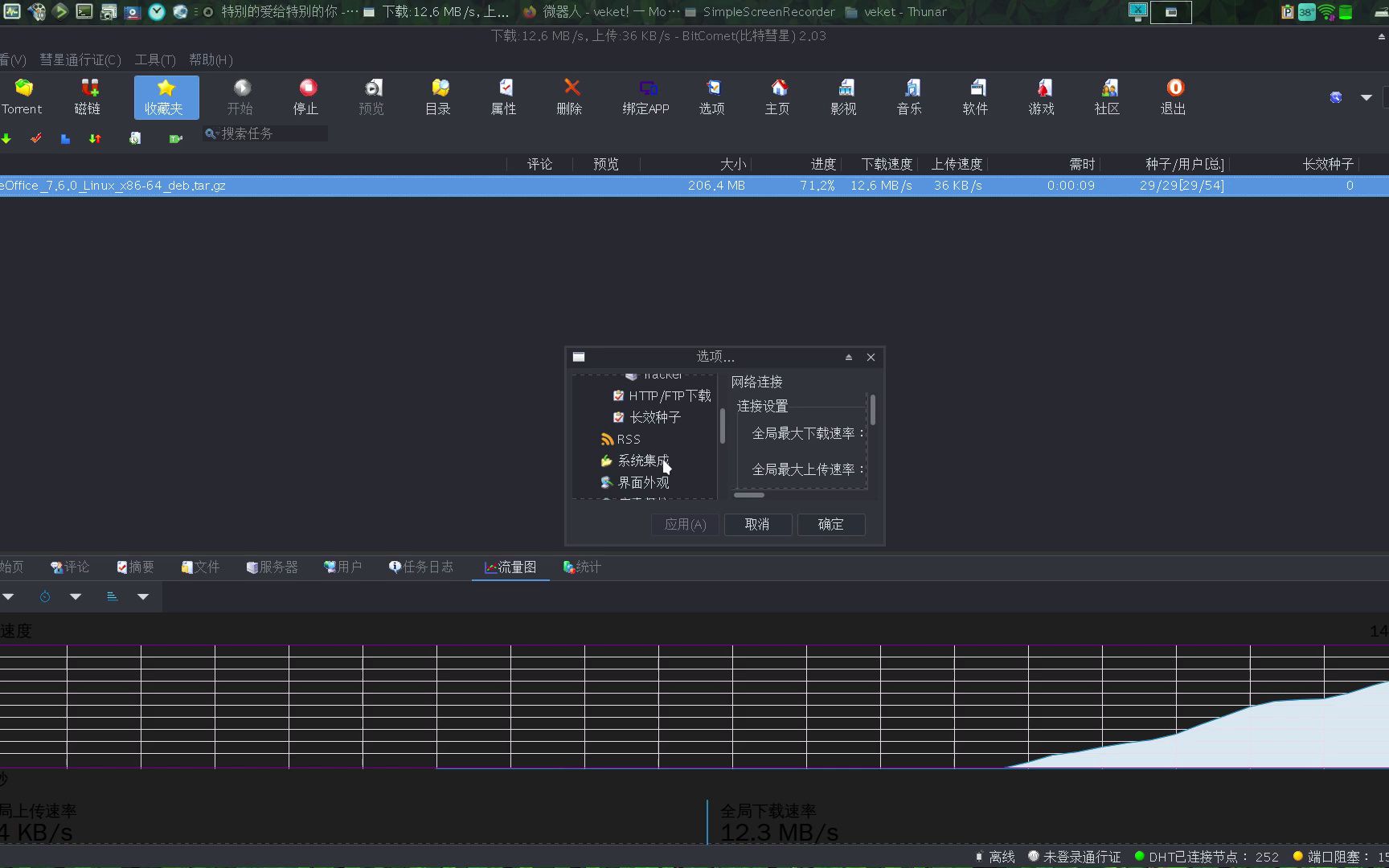The height and width of the screenshot is (868, 1389).
Task: Click the 应用(A) apply button
Action: pos(685,525)
